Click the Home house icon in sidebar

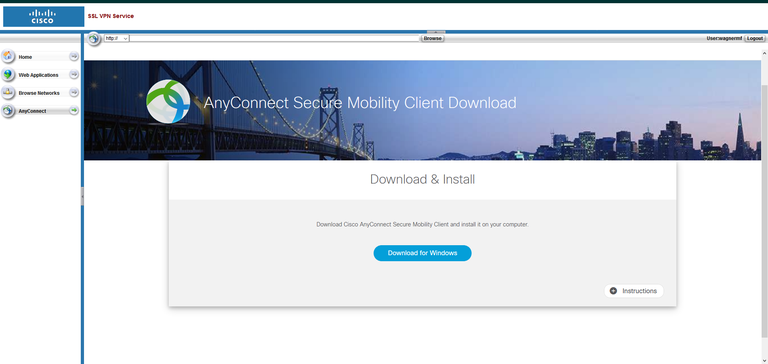point(8,56)
